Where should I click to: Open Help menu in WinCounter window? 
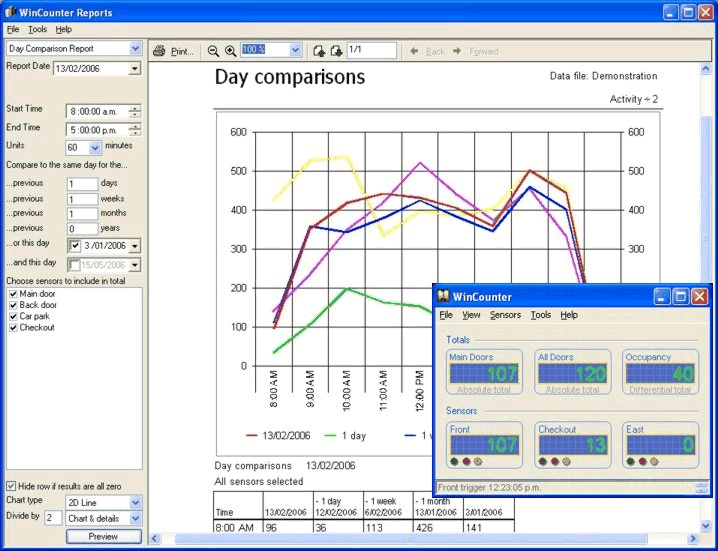point(569,315)
